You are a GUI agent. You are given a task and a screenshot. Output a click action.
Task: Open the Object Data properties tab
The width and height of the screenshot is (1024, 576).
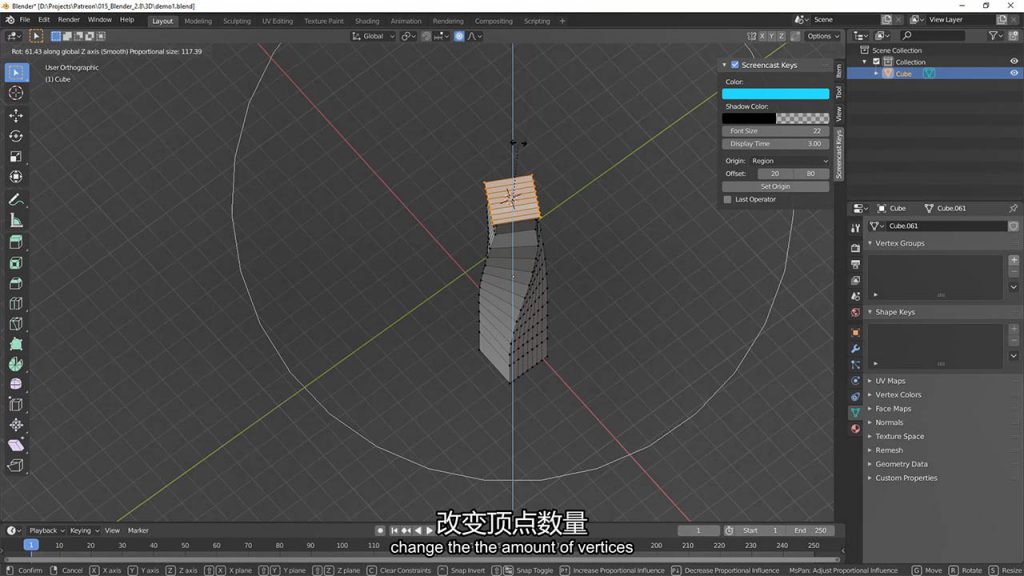pyautogui.click(x=856, y=413)
